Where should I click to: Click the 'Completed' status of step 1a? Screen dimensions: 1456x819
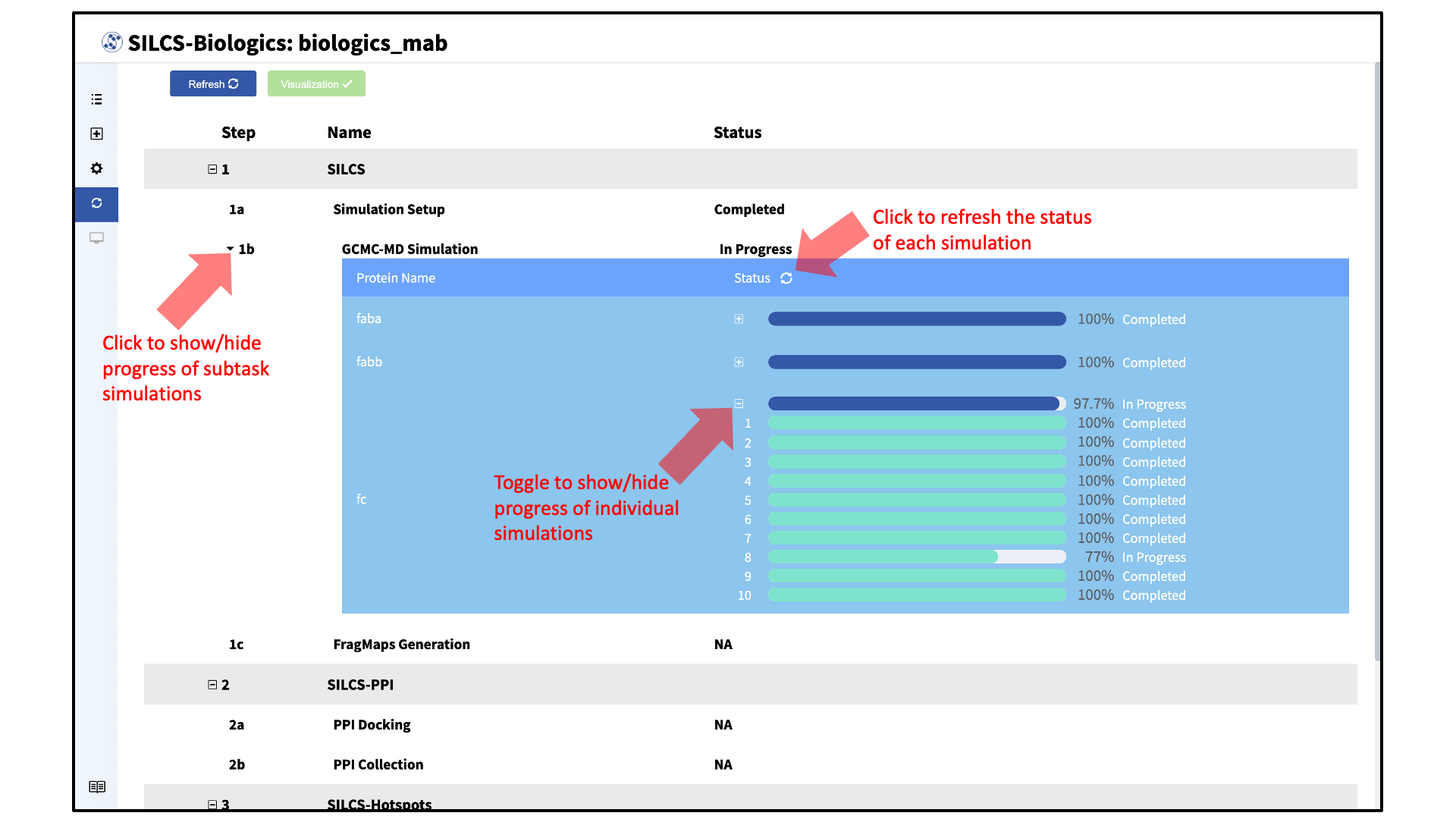(x=749, y=209)
